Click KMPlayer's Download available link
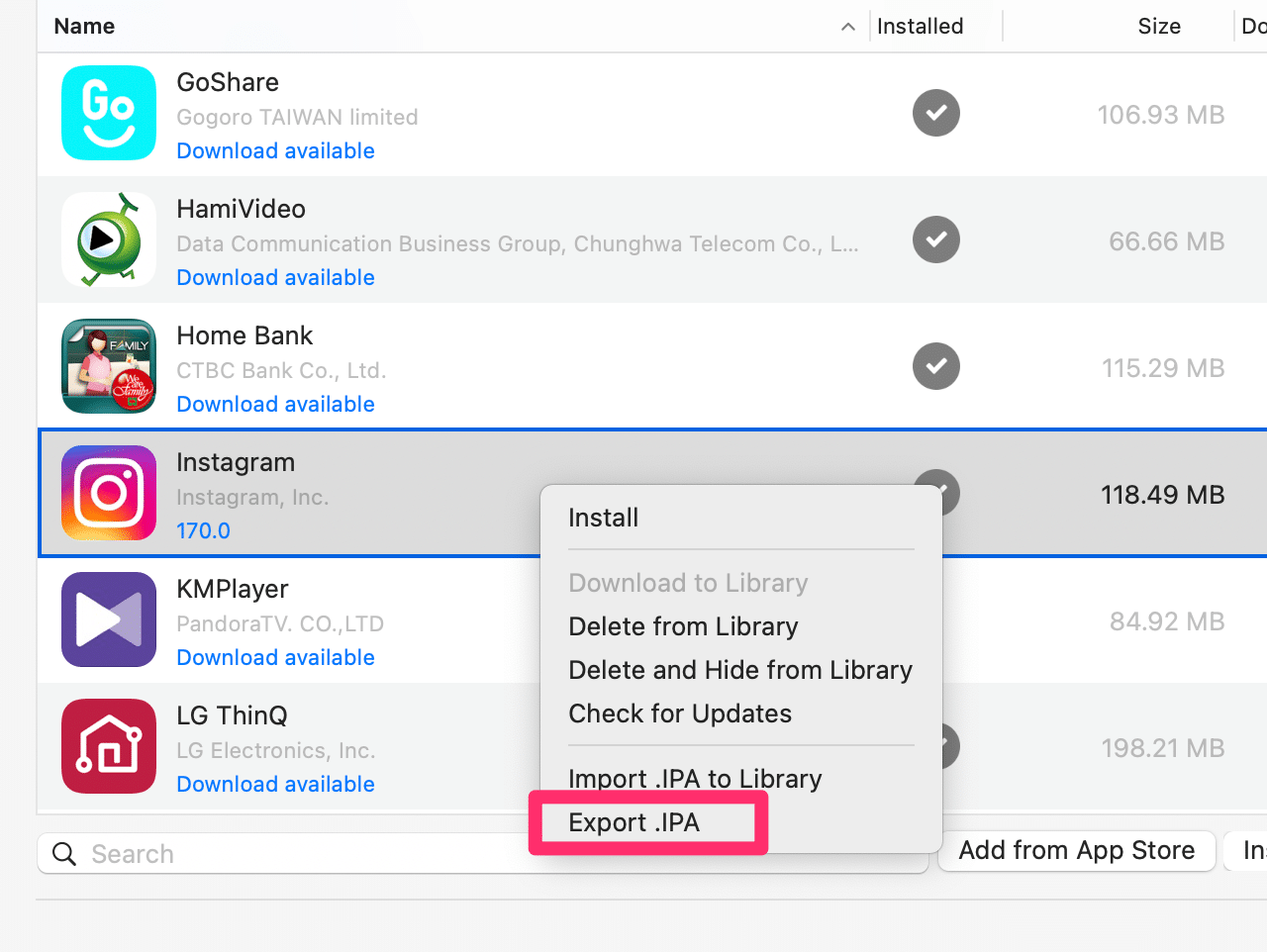Screen dimensions: 1267x952 pos(275,657)
